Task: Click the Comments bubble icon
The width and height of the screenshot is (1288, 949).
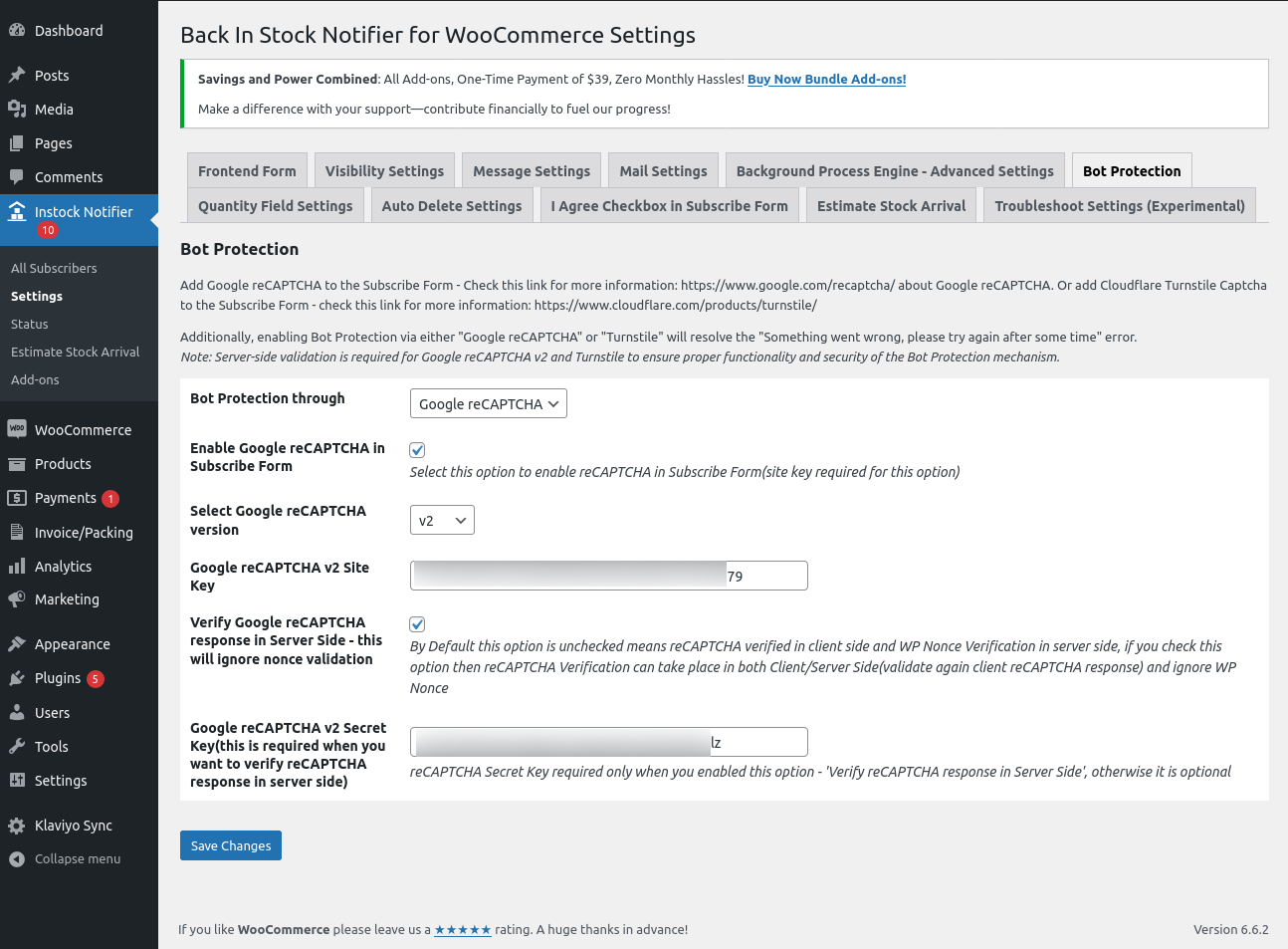Action: coord(17,177)
